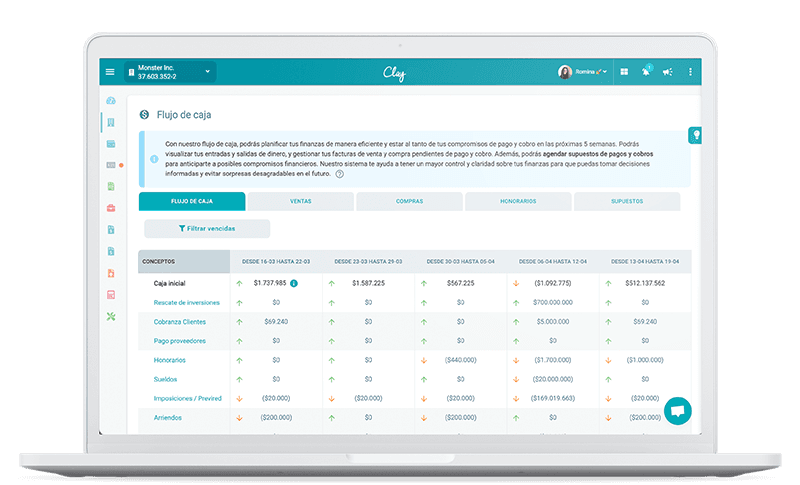The height and width of the screenshot is (485, 800).
Task: Open the Pago proveedores link
Action: coord(180,341)
